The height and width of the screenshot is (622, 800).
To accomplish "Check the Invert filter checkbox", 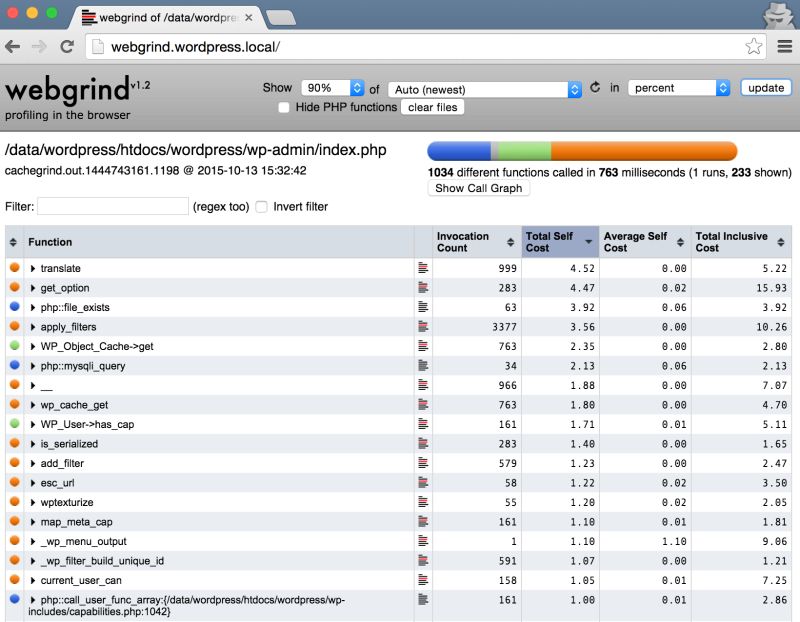I will pyautogui.click(x=261, y=207).
